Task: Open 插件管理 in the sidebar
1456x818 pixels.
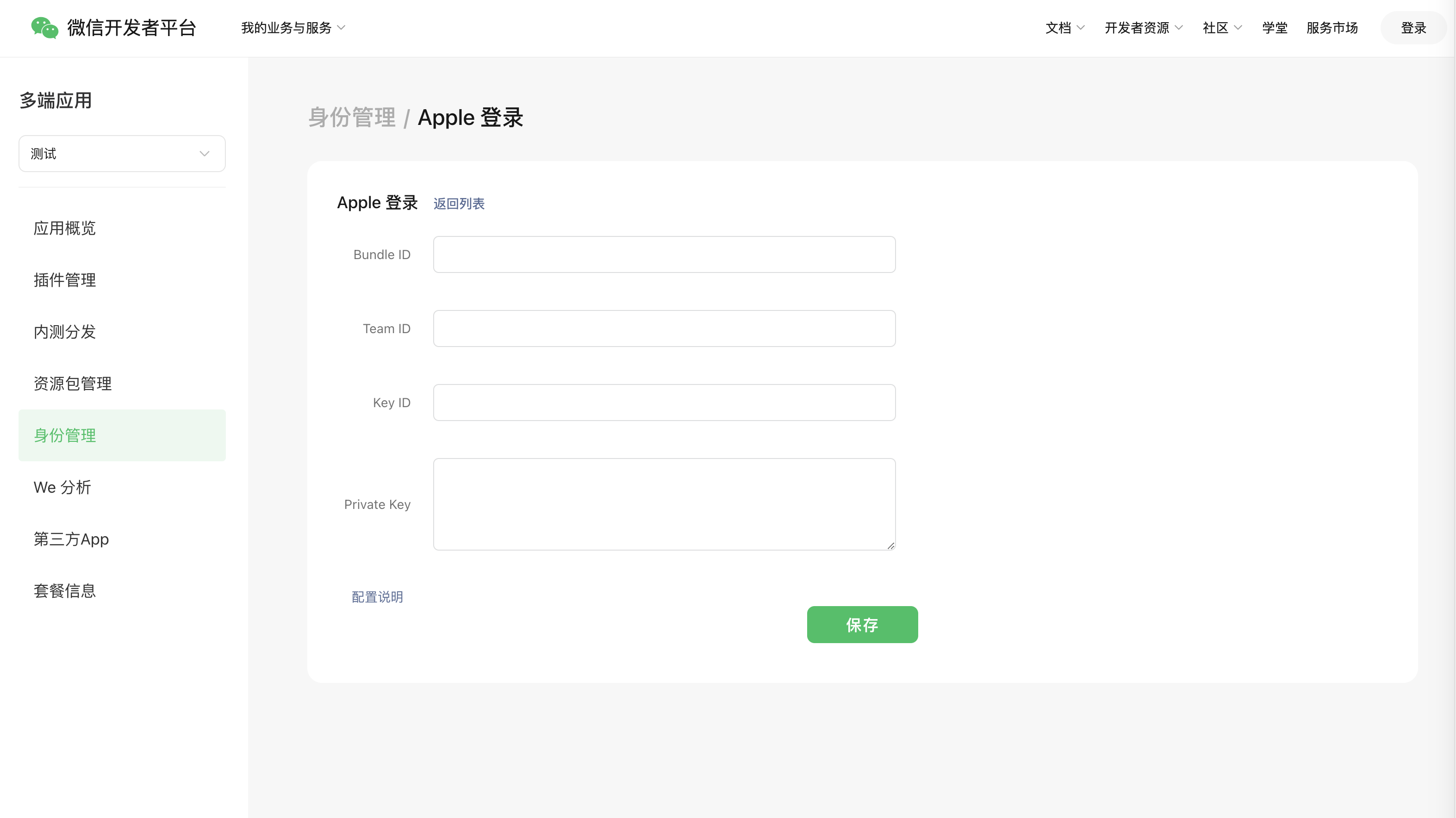Action: [122, 280]
